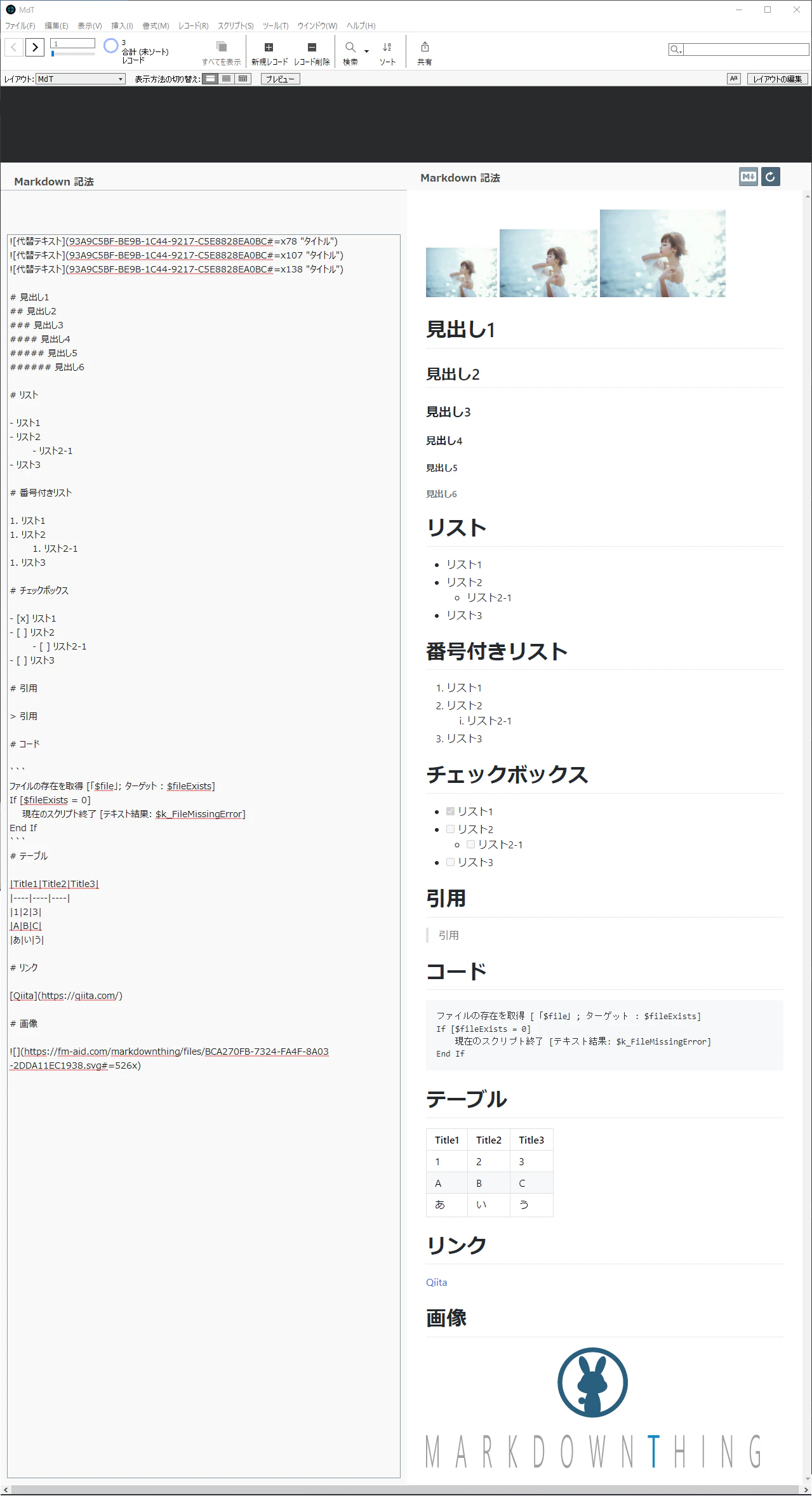Click the found-set circle indicator
Image resolution: width=812 pixels, height=1496 pixels.
coord(111,46)
